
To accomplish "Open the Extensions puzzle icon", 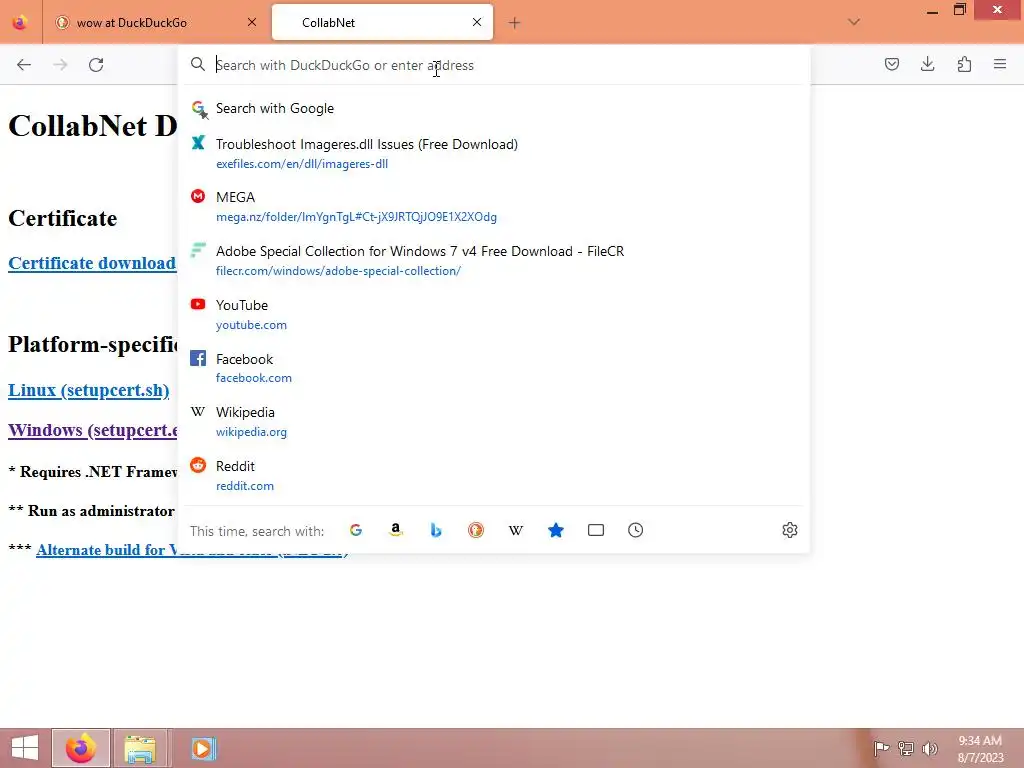I will click(x=964, y=64).
